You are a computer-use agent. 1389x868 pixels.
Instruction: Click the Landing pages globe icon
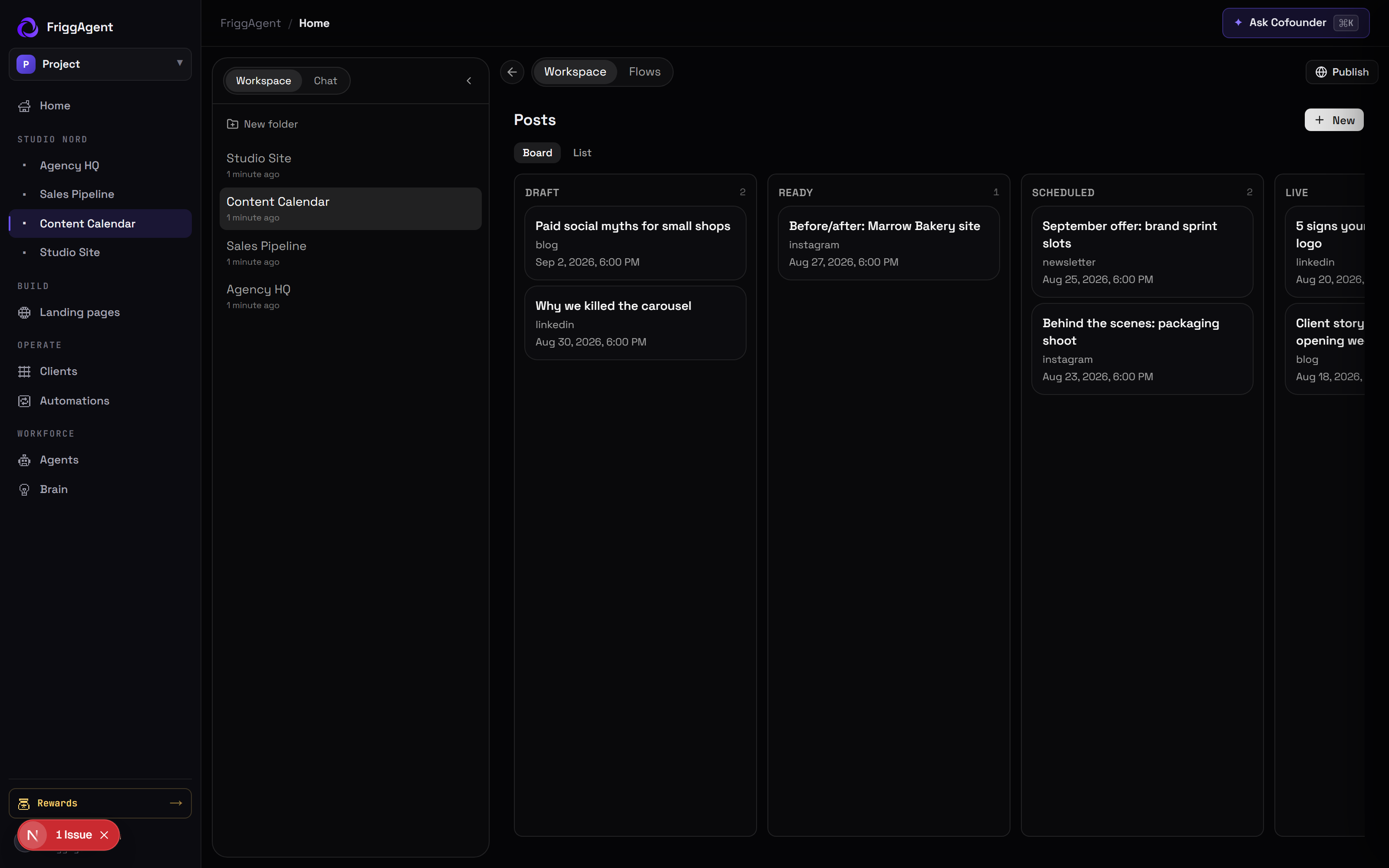pyautogui.click(x=24, y=313)
